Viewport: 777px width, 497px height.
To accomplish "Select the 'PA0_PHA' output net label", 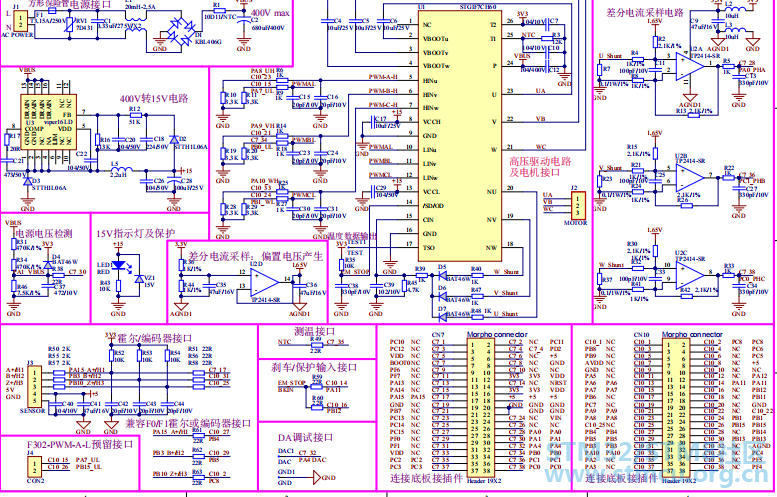I will click(x=752, y=70).
